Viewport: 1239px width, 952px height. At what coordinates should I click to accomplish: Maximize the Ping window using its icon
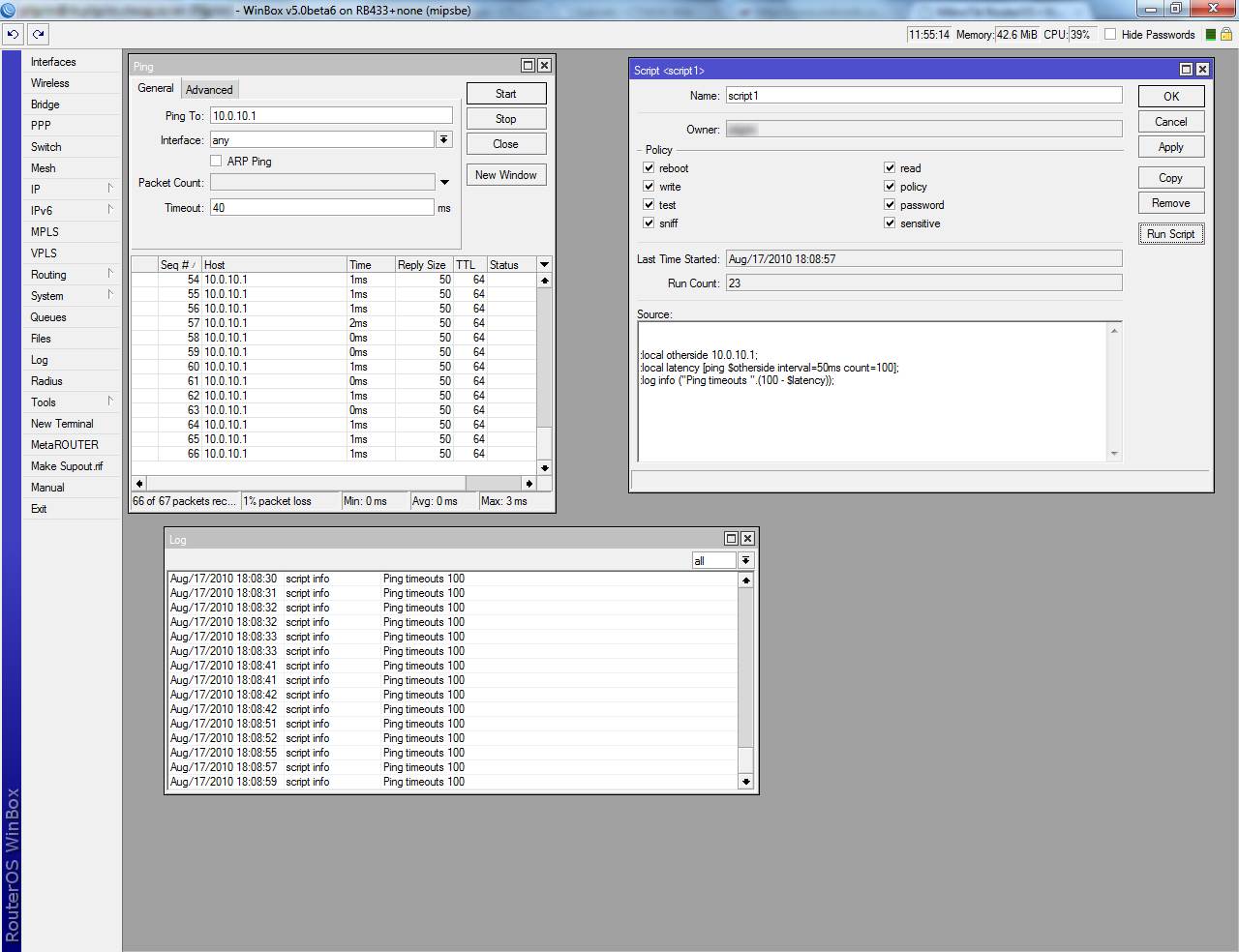pos(528,66)
